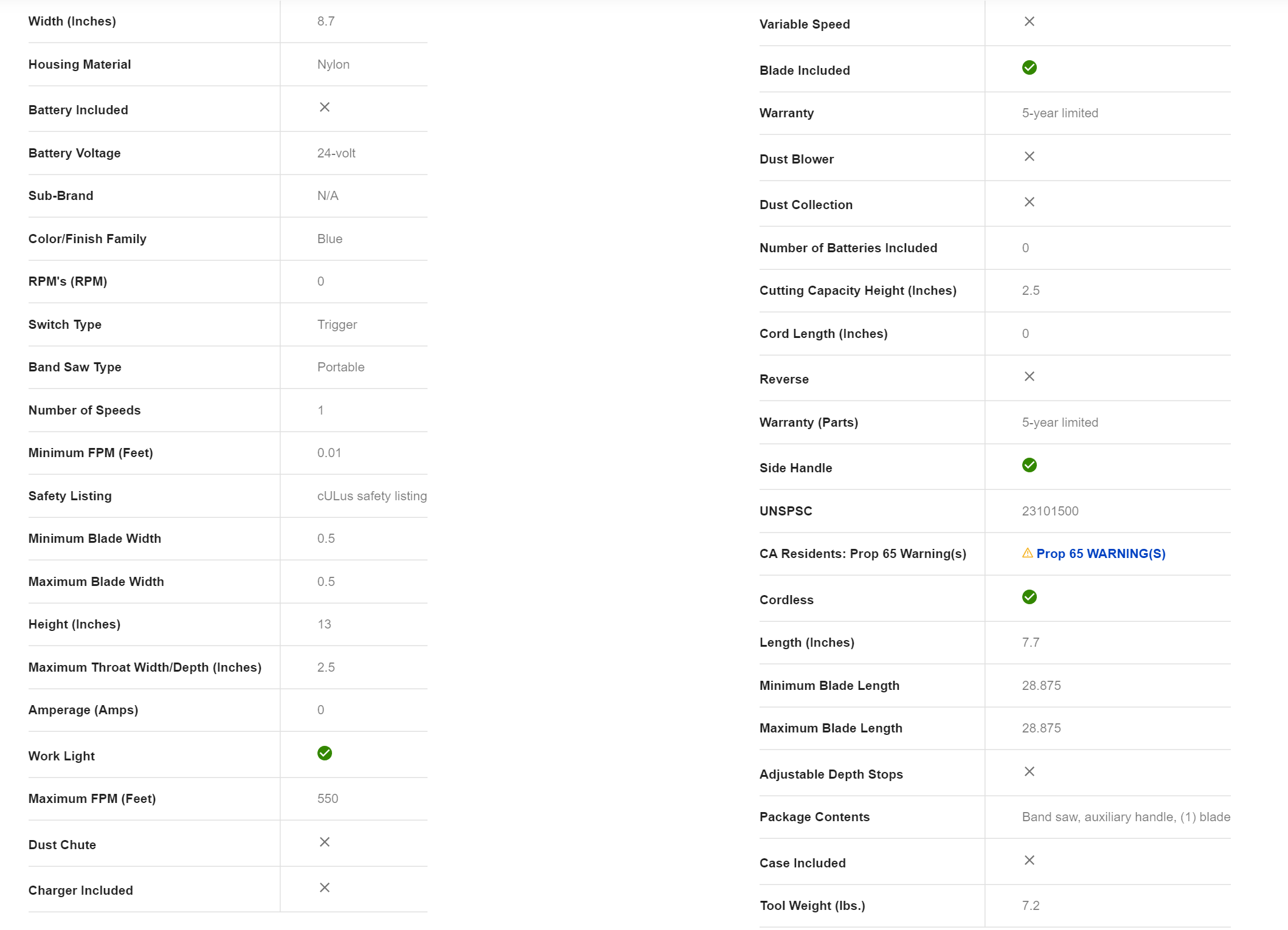Click the green checkmark beside Work Light
The width and height of the screenshot is (1288, 930).
click(324, 753)
